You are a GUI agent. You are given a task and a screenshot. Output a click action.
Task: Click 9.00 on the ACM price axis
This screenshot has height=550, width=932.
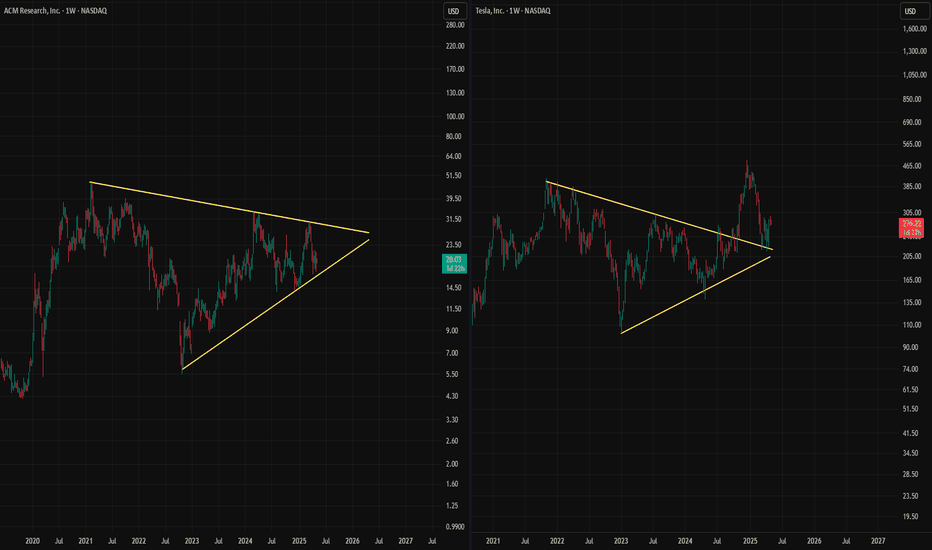pos(452,331)
